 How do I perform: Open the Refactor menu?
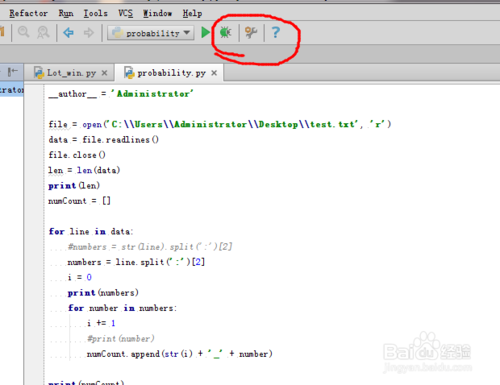(28, 13)
